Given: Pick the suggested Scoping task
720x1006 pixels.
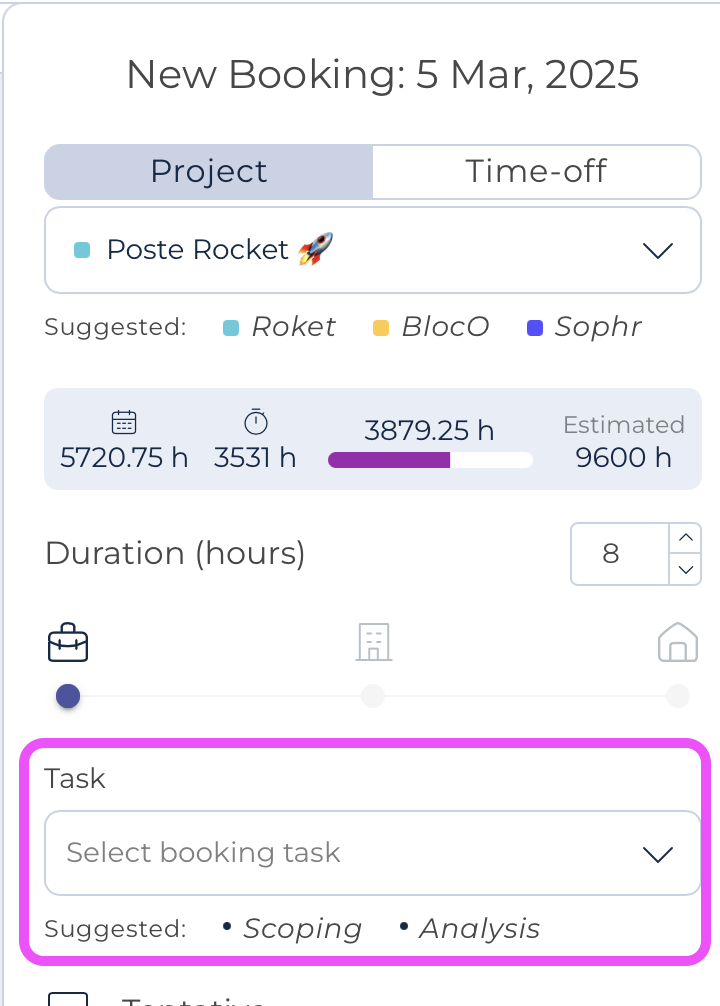Looking at the screenshot, I should tap(302, 929).
